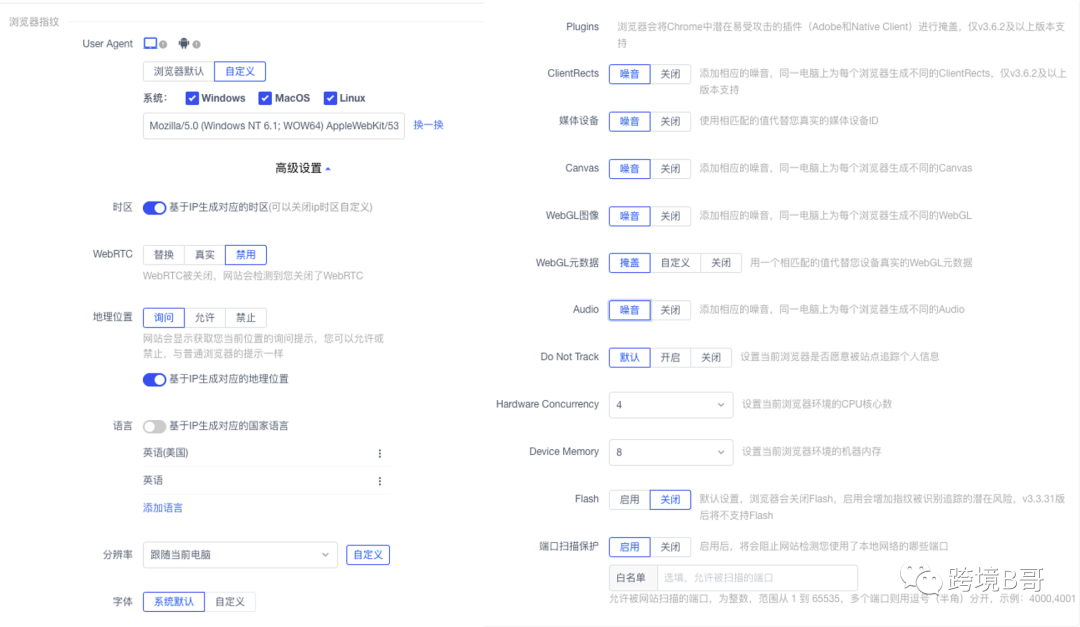The image size is (1080, 627).
Task: Choose 系统默认 for 字体
Action: pos(174,602)
